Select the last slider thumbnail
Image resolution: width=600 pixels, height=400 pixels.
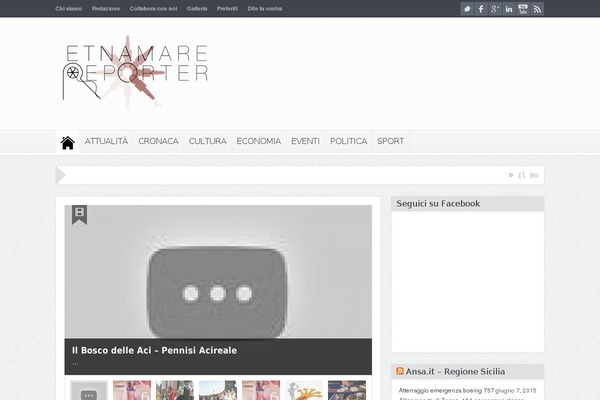click(x=347, y=390)
